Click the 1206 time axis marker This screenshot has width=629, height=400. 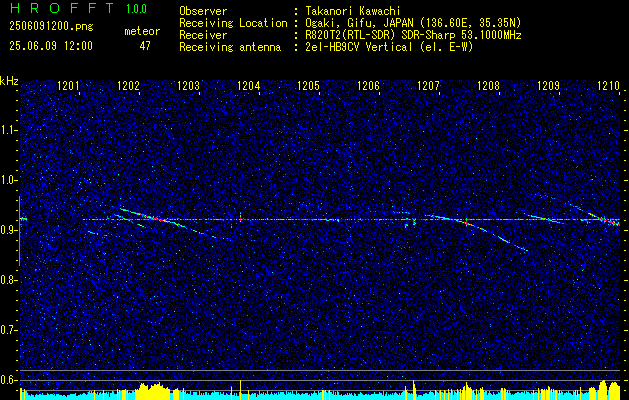(369, 86)
